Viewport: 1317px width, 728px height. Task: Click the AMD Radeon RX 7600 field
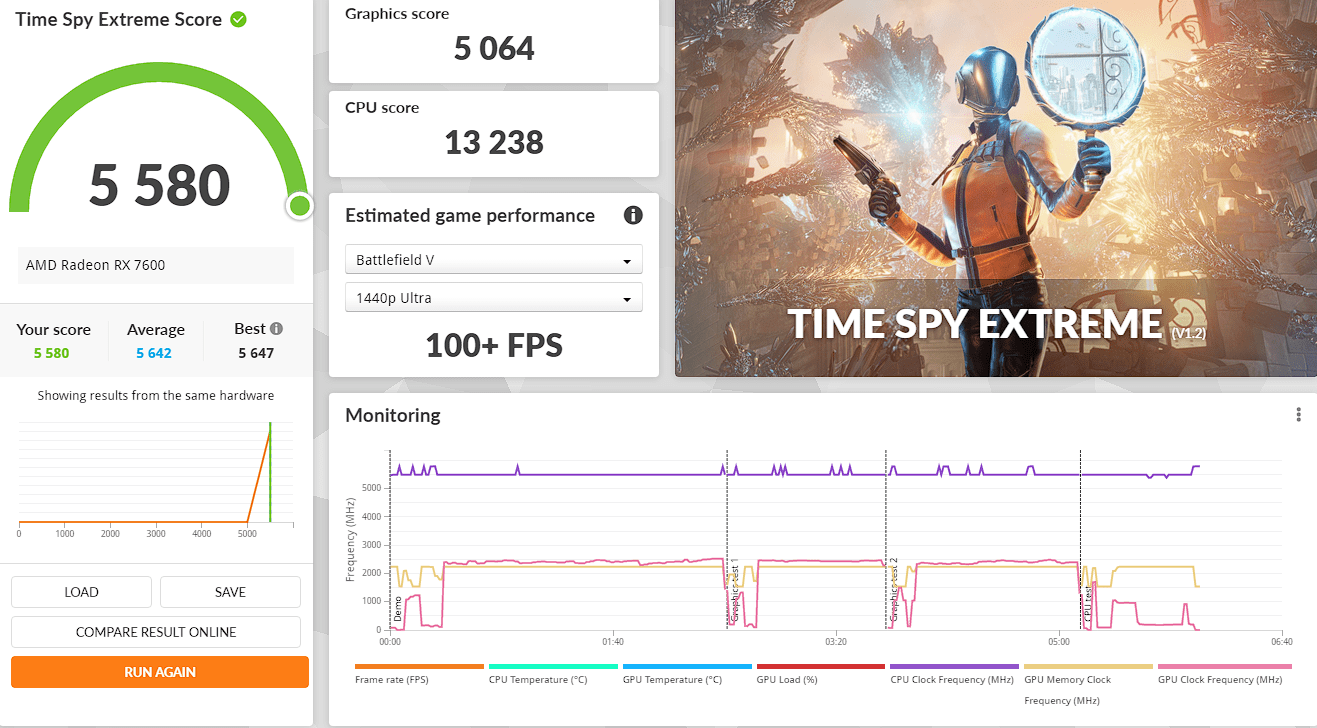[x=156, y=265]
